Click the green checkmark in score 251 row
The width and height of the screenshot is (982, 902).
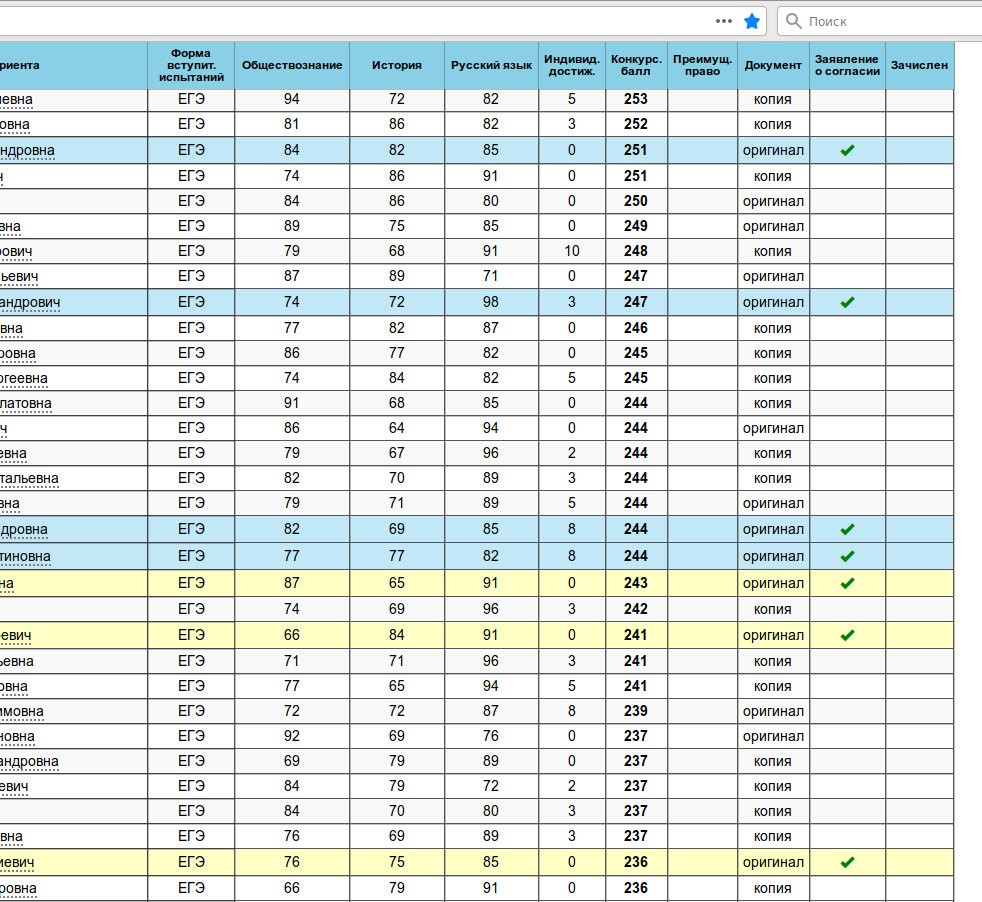click(x=847, y=150)
